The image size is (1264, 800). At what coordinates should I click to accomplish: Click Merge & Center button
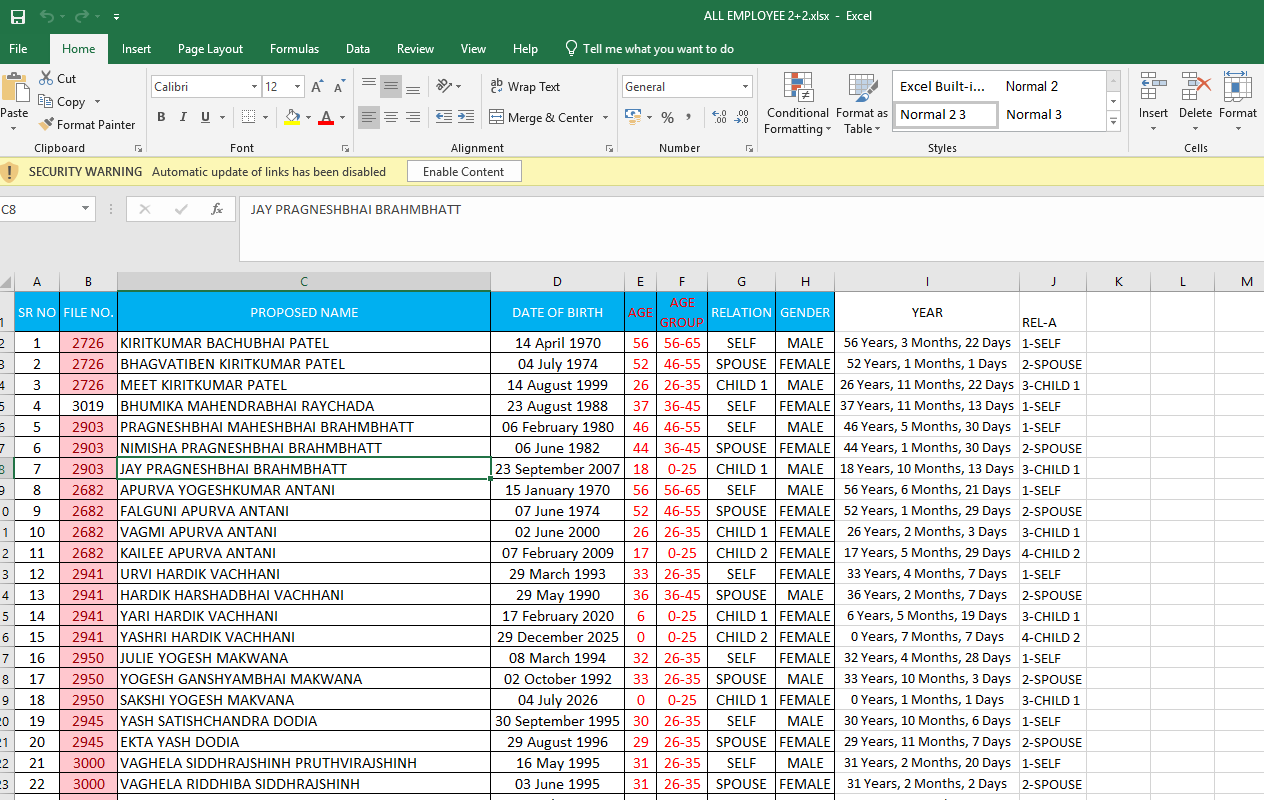(542, 117)
